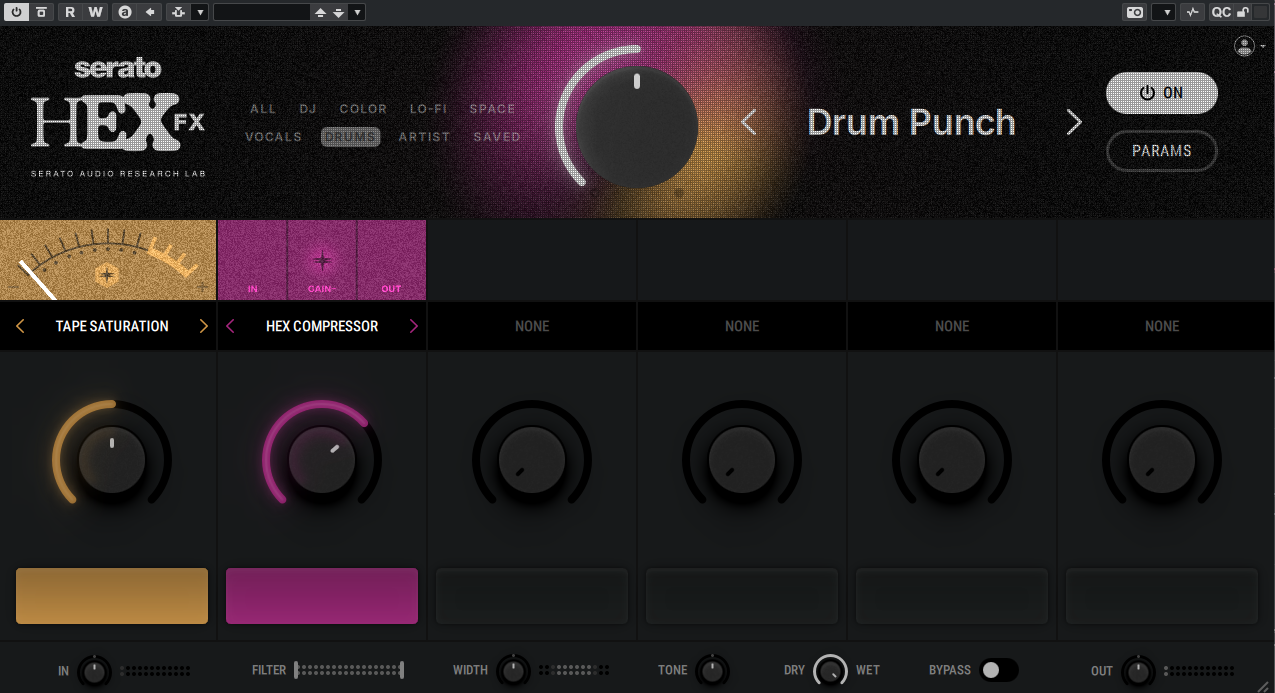Toggle the orange Tape Saturation slot button
The height and width of the screenshot is (693, 1275).
tap(112, 596)
